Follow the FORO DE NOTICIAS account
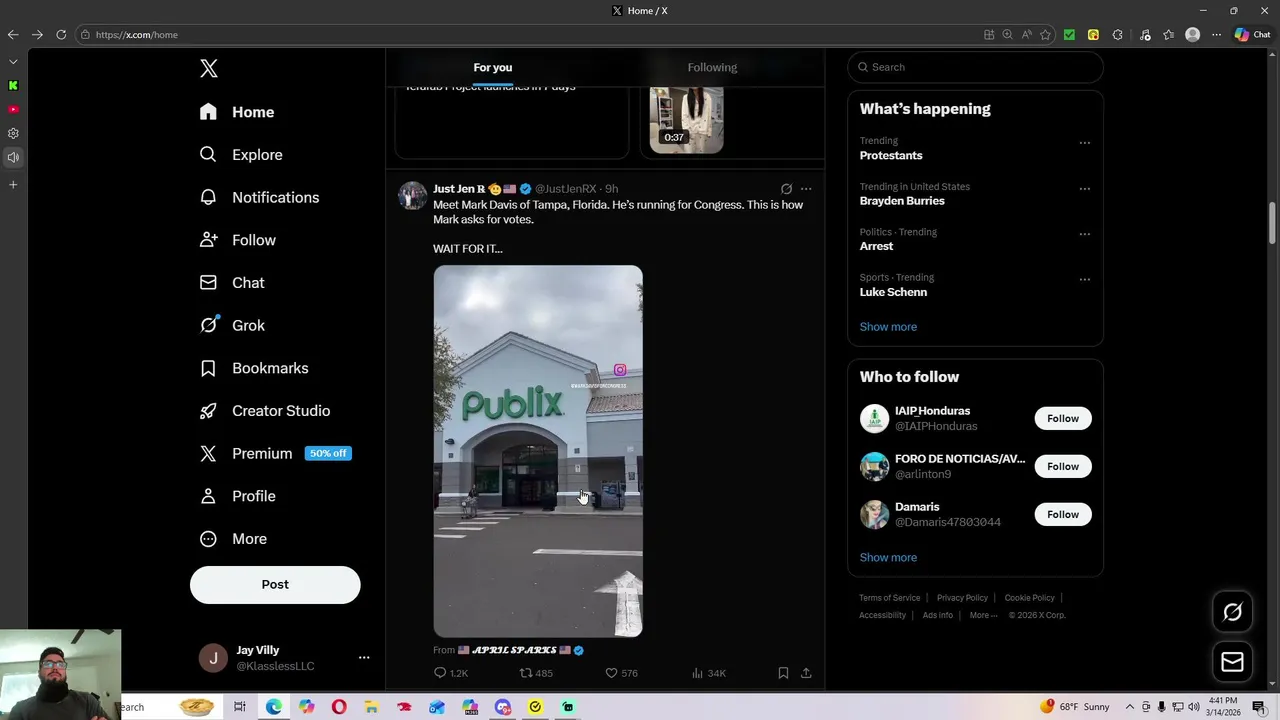Image resolution: width=1280 pixels, height=720 pixels. pos(1063,466)
